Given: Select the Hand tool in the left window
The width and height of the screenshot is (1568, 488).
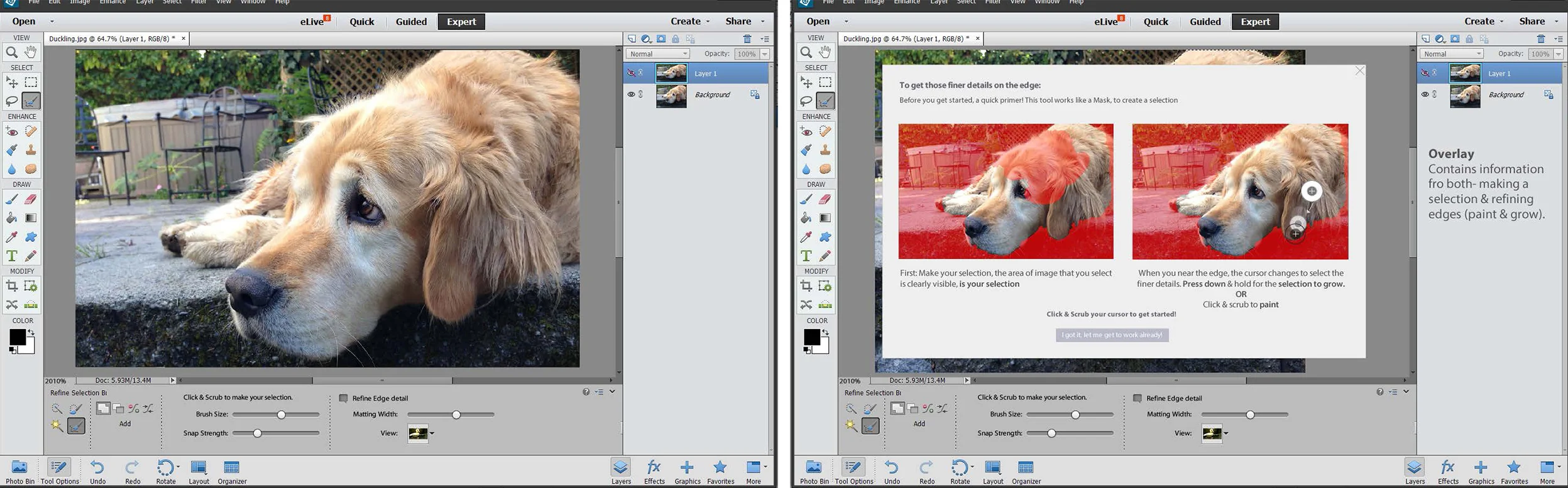Looking at the screenshot, I should [x=30, y=52].
